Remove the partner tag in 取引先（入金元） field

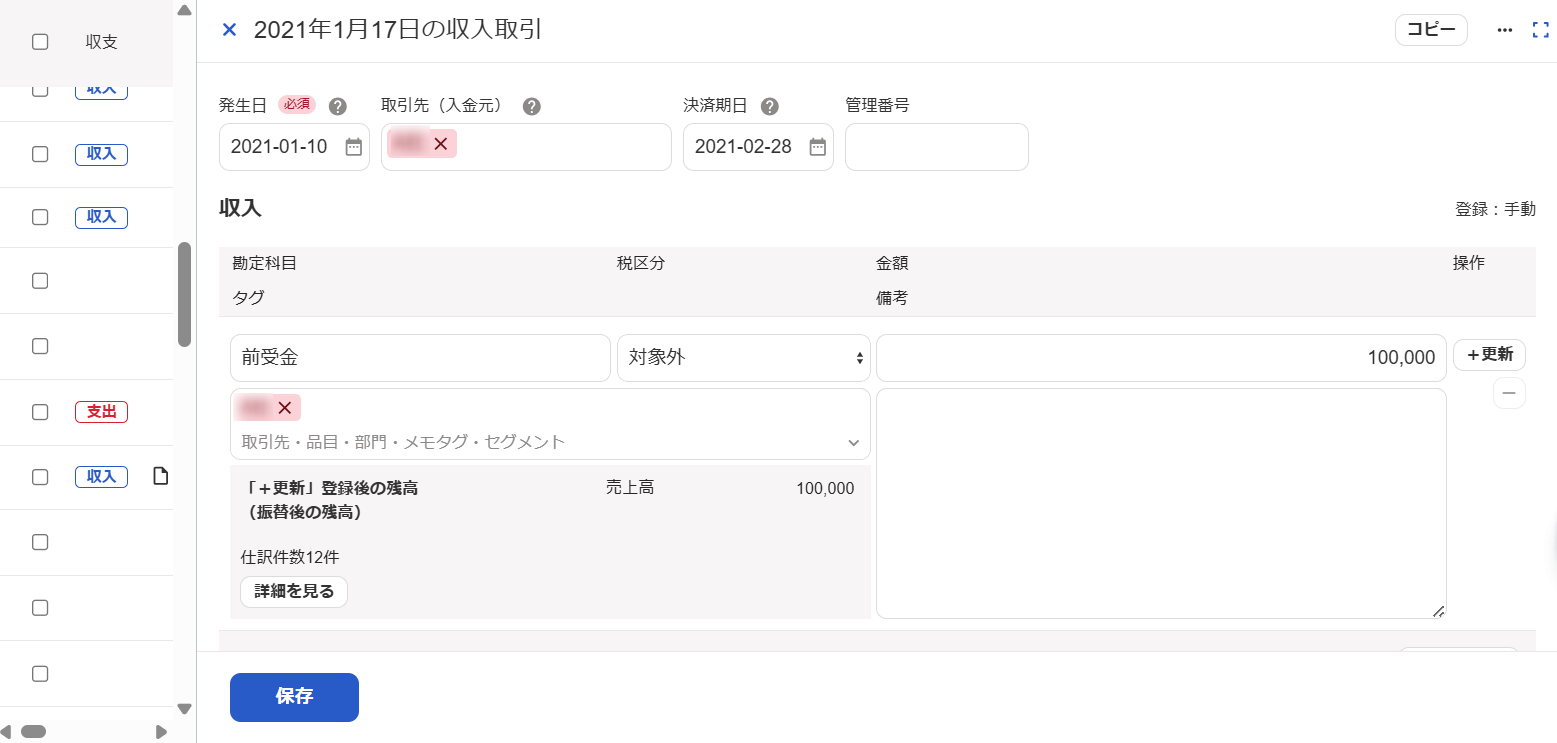[440, 144]
